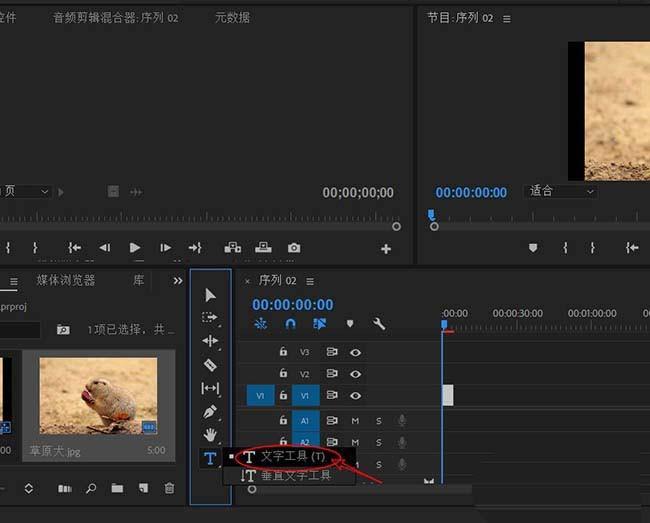Toggle nest sequence insert button
This screenshot has height=523, width=650.
261,323
